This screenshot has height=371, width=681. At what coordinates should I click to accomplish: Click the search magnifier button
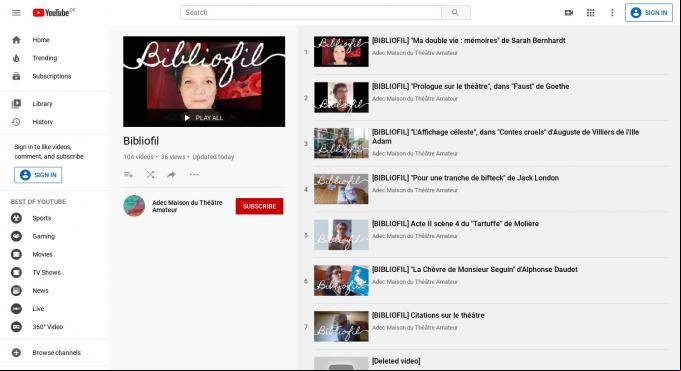[455, 13]
